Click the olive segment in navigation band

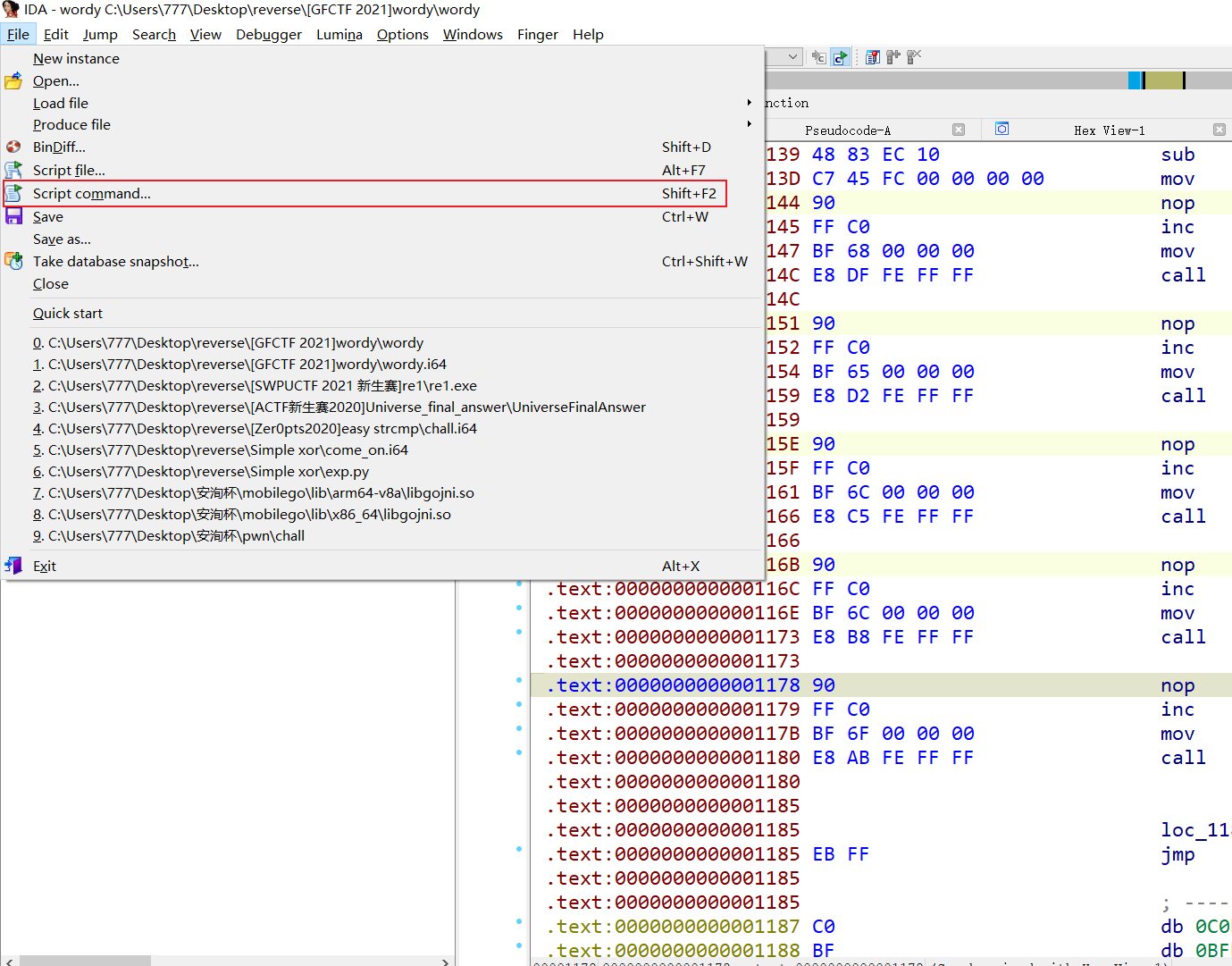1164,80
